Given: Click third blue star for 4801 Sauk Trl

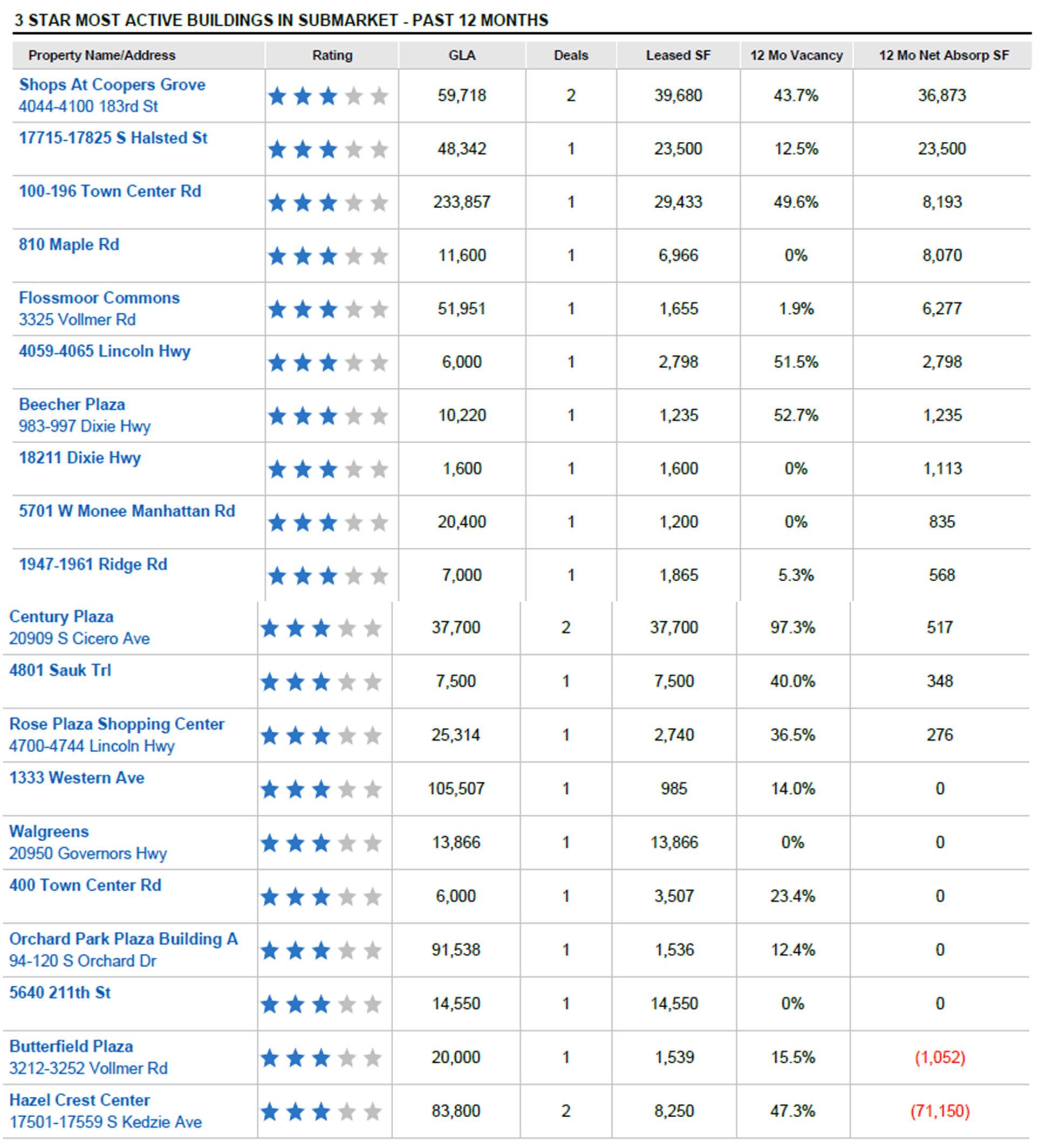Looking at the screenshot, I should (322, 682).
